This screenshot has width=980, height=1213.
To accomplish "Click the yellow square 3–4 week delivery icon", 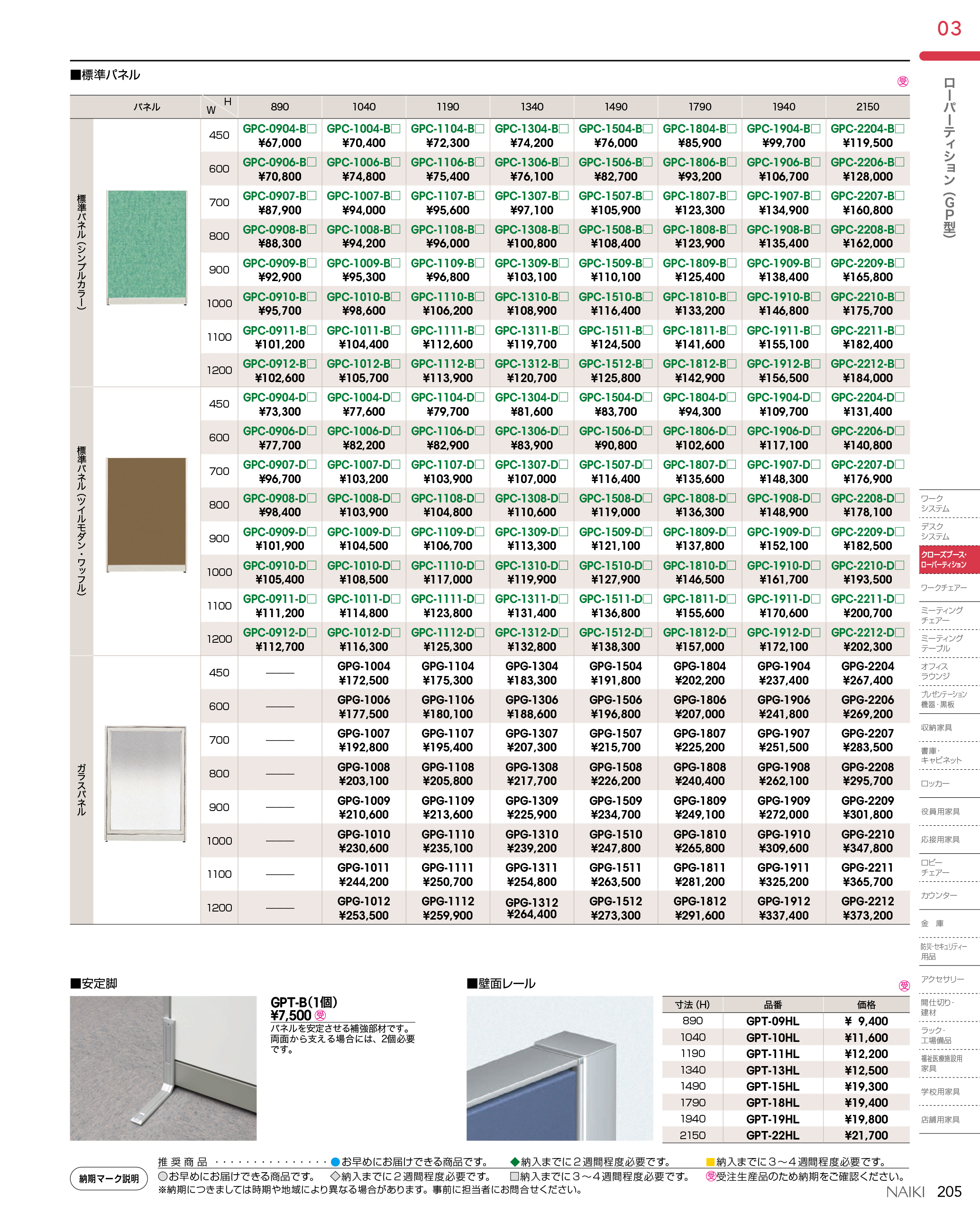I will pos(711,1162).
